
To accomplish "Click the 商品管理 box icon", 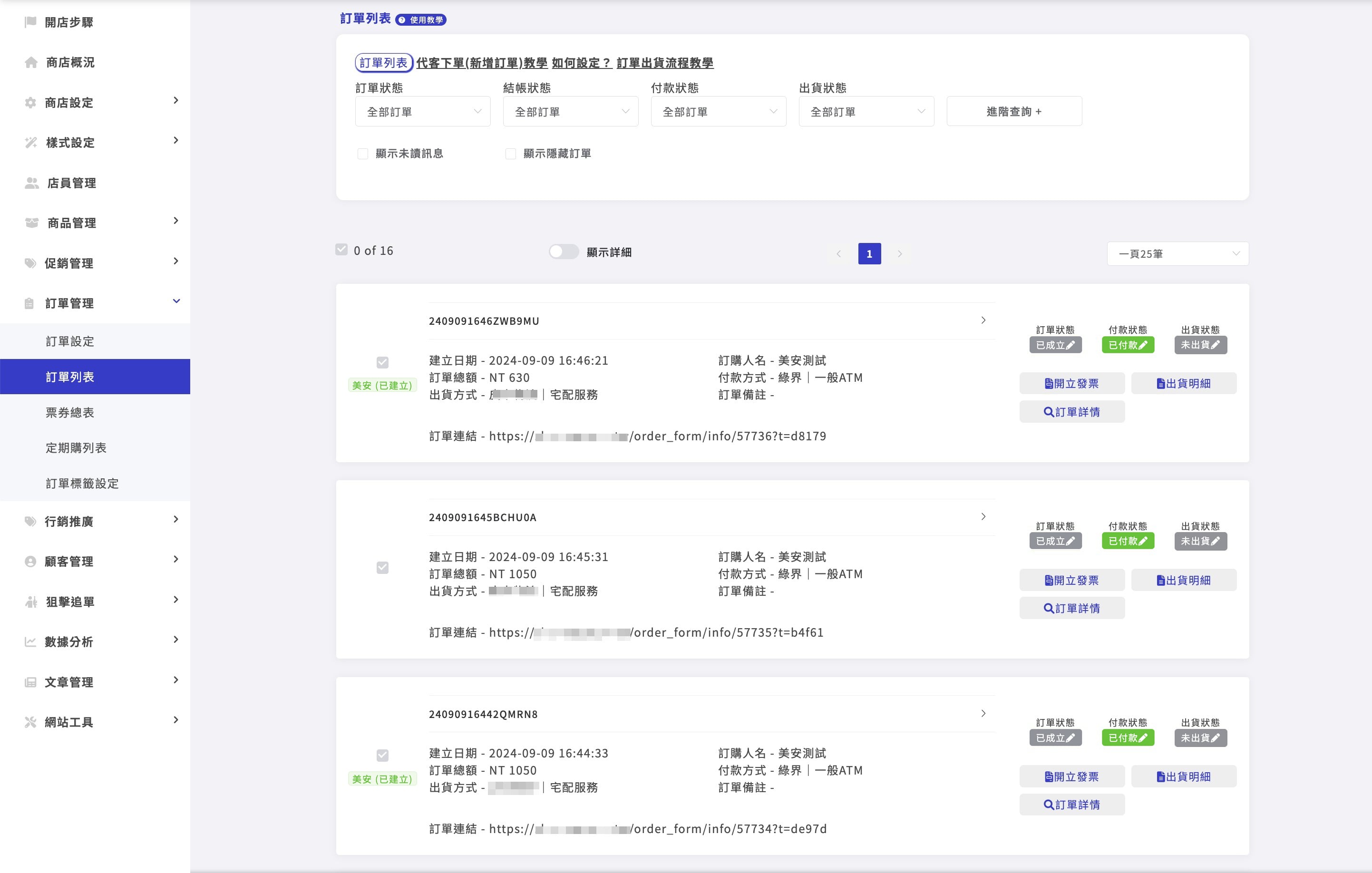I will point(32,223).
